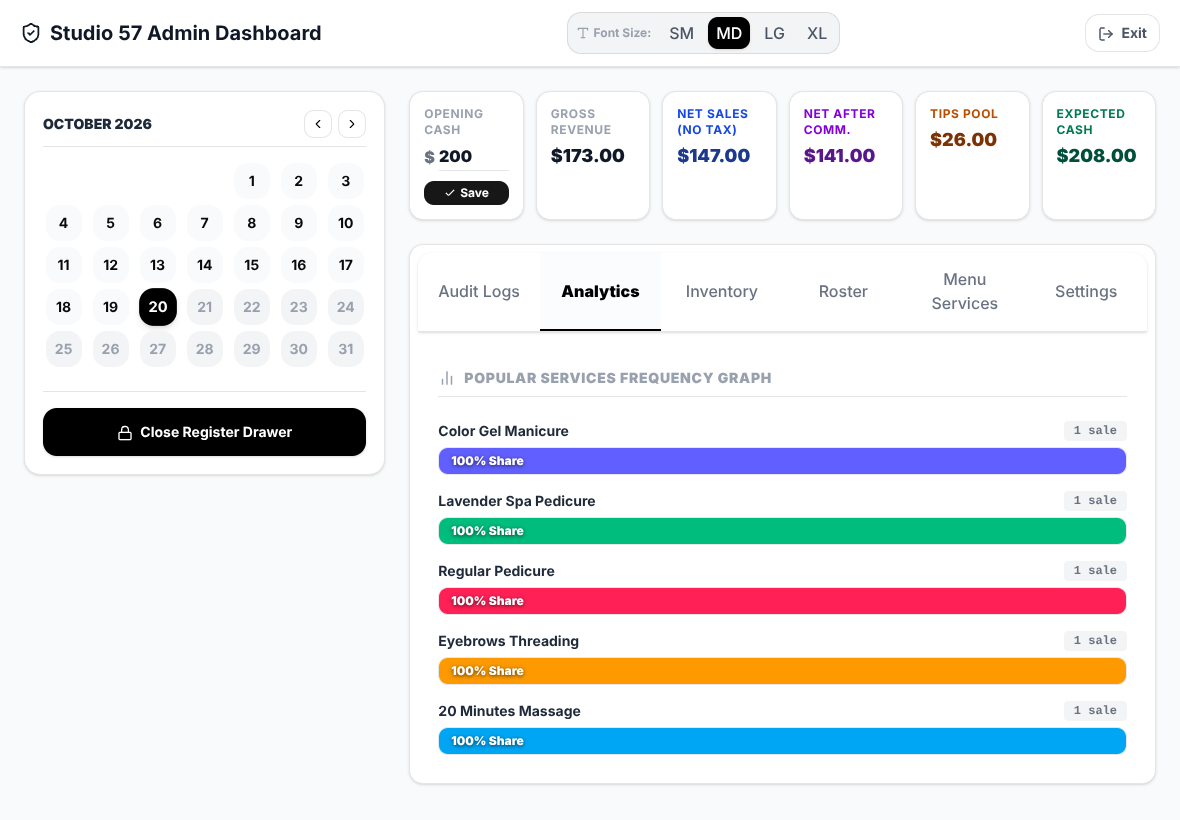Click the Color Gel Manicure share bar

782,461
